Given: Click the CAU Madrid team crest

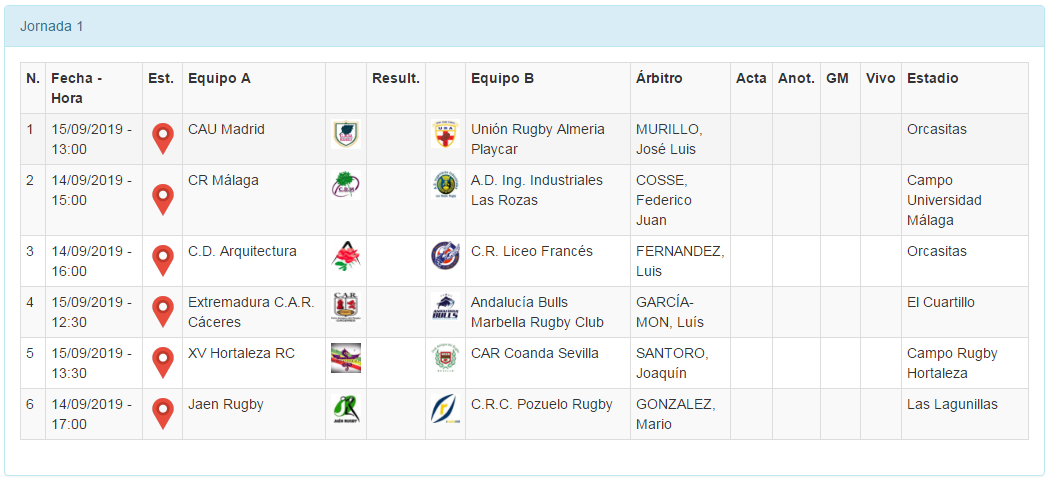Looking at the screenshot, I should tap(345, 134).
